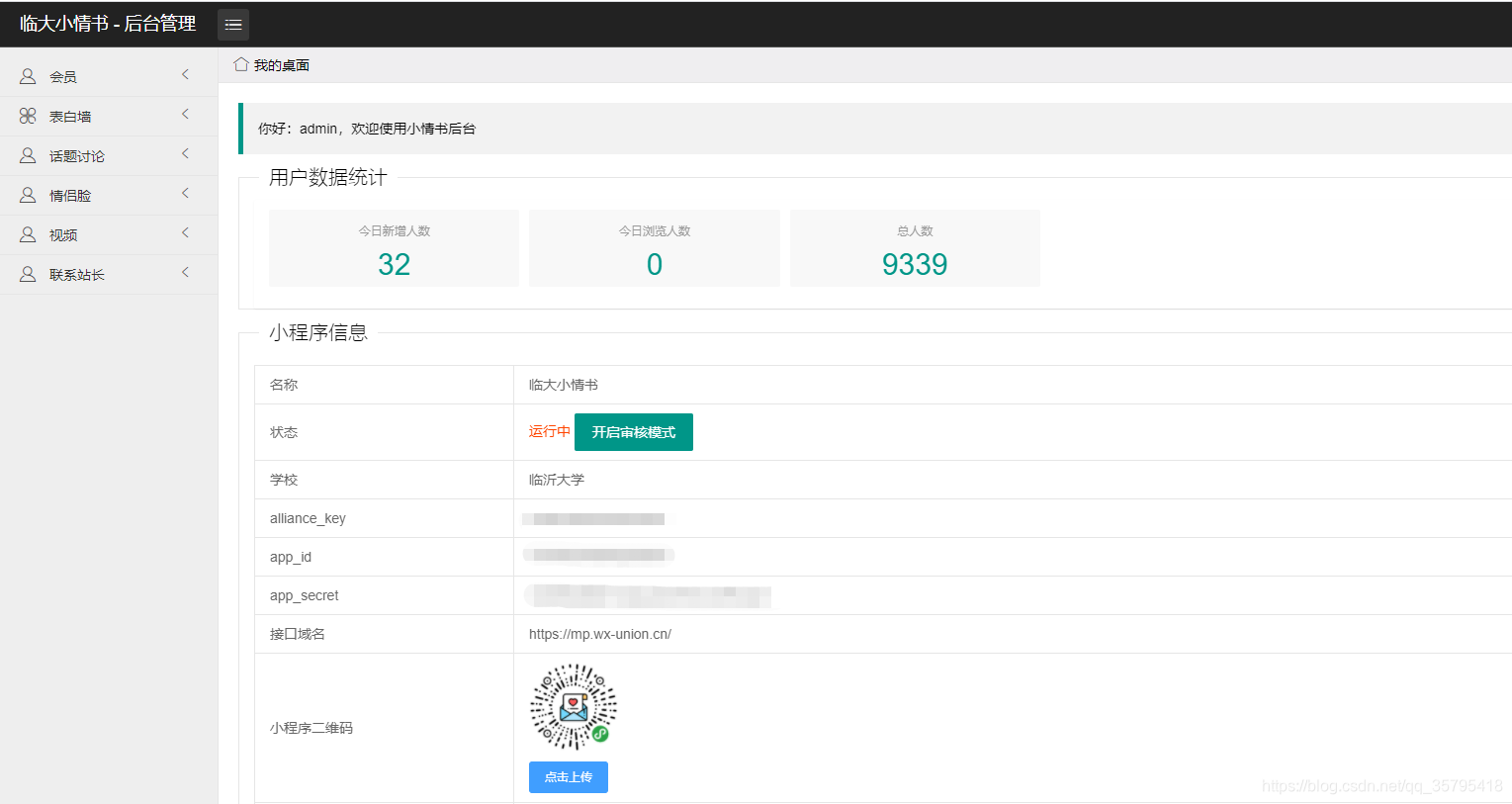Open the 联系站长 sidebar menu

[109, 274]
